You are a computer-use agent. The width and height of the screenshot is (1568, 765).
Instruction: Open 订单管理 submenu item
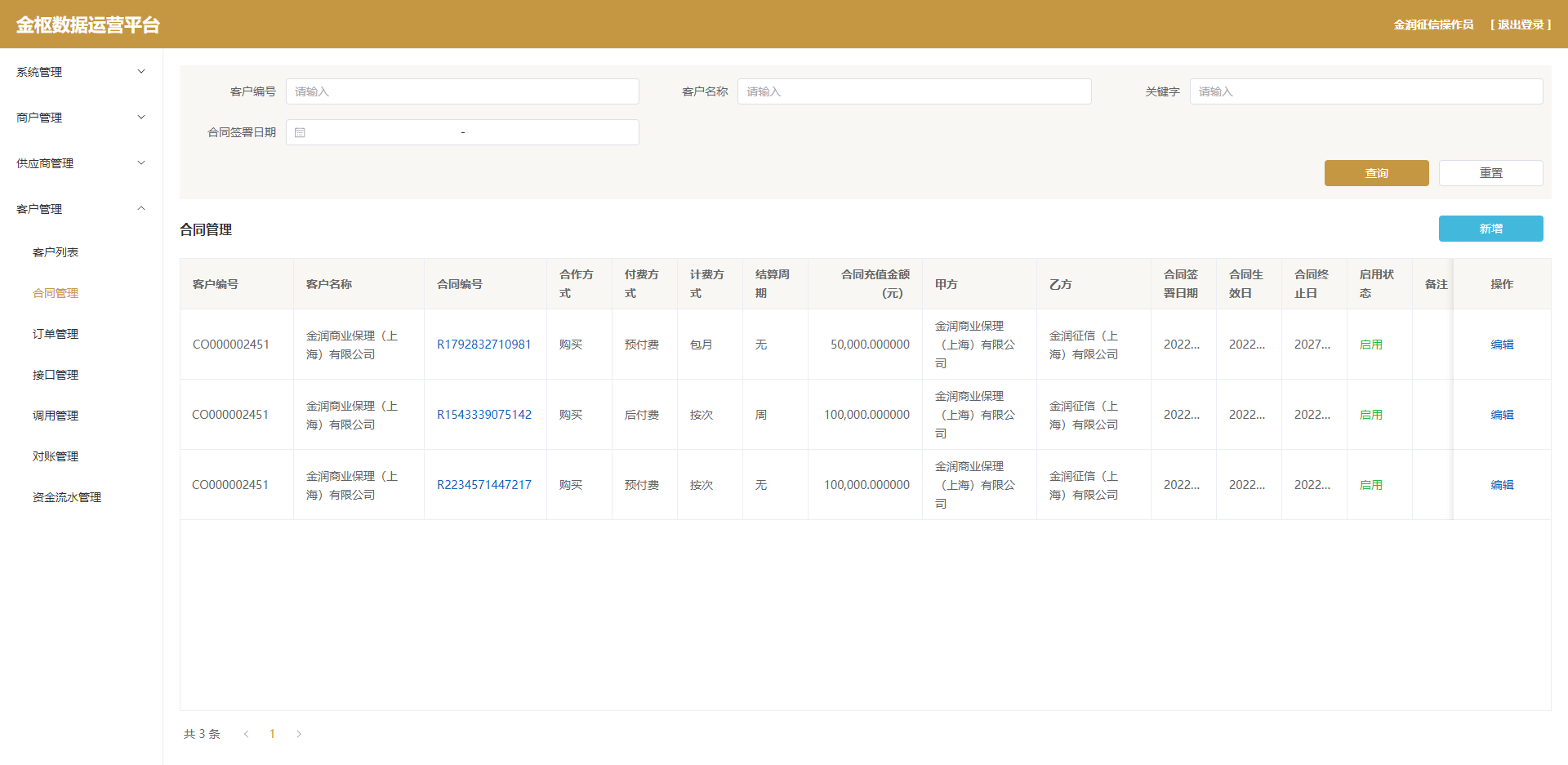pyautogui.click(x=56, y=334)
